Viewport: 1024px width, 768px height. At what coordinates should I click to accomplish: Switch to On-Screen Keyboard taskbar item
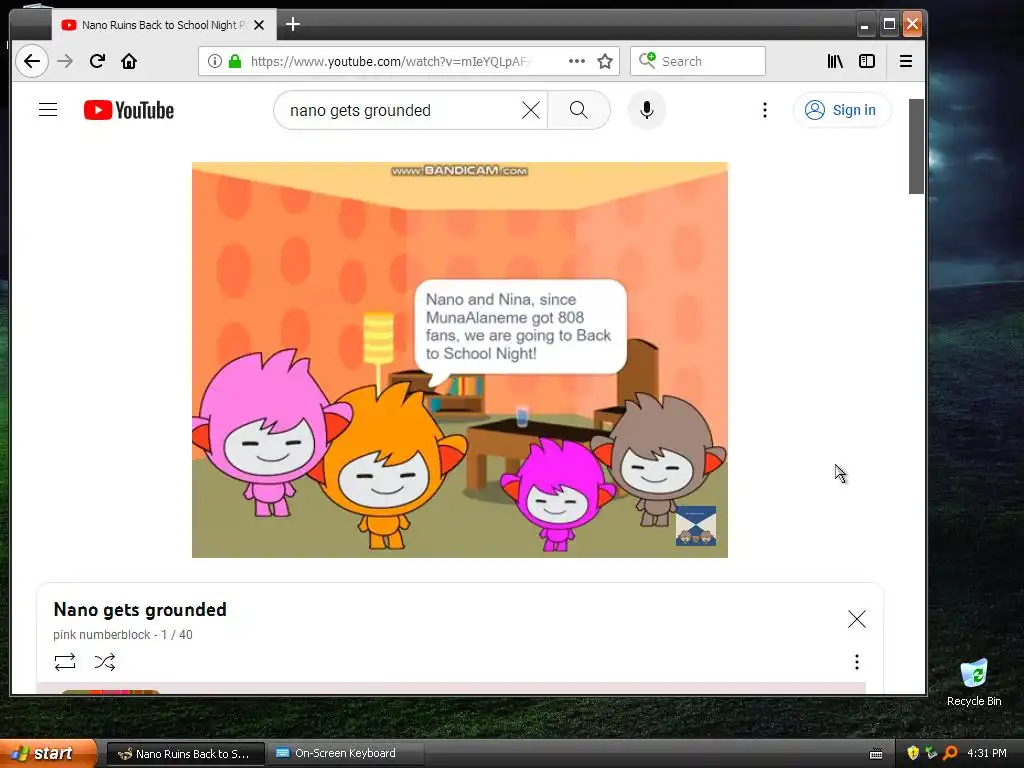(x=345, y=754)
